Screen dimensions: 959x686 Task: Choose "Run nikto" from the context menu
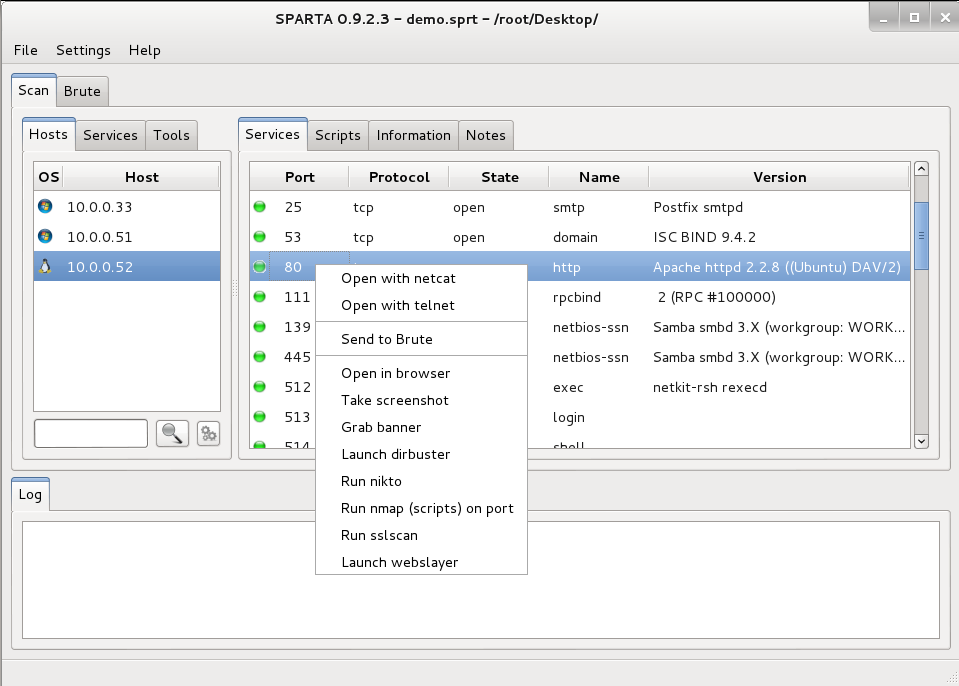pyautogui.click(x=371, y=481)
